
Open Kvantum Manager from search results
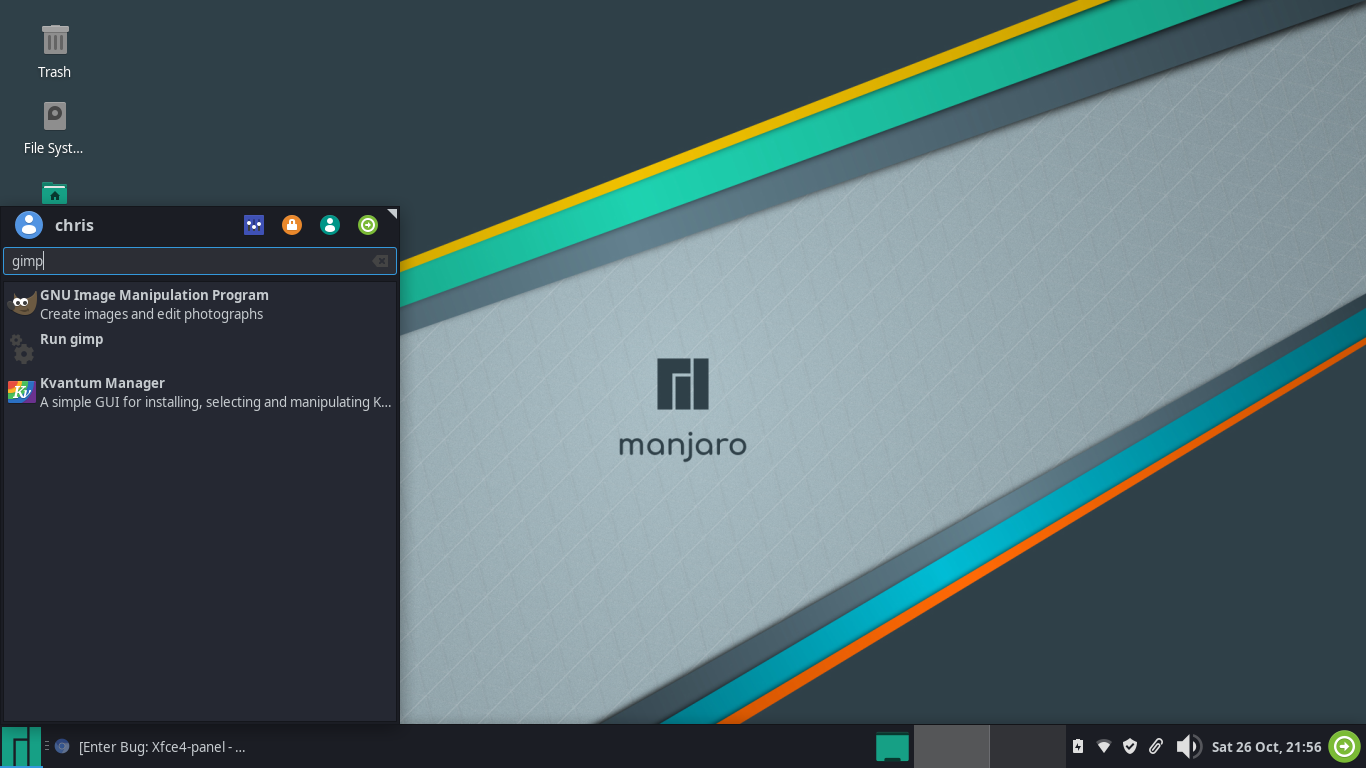pos(102,392)
